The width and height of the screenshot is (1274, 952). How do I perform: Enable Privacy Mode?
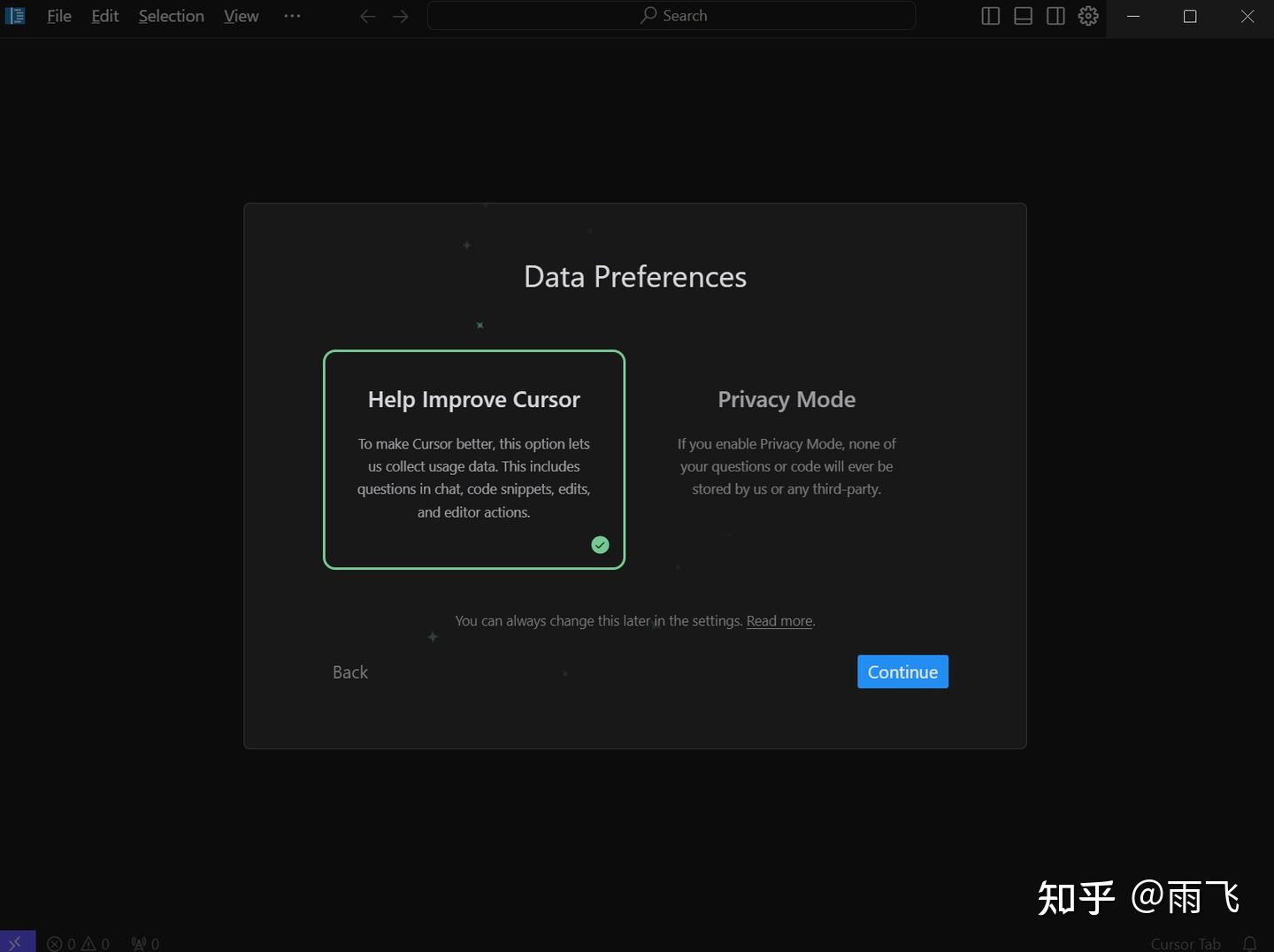coord(786,442)
